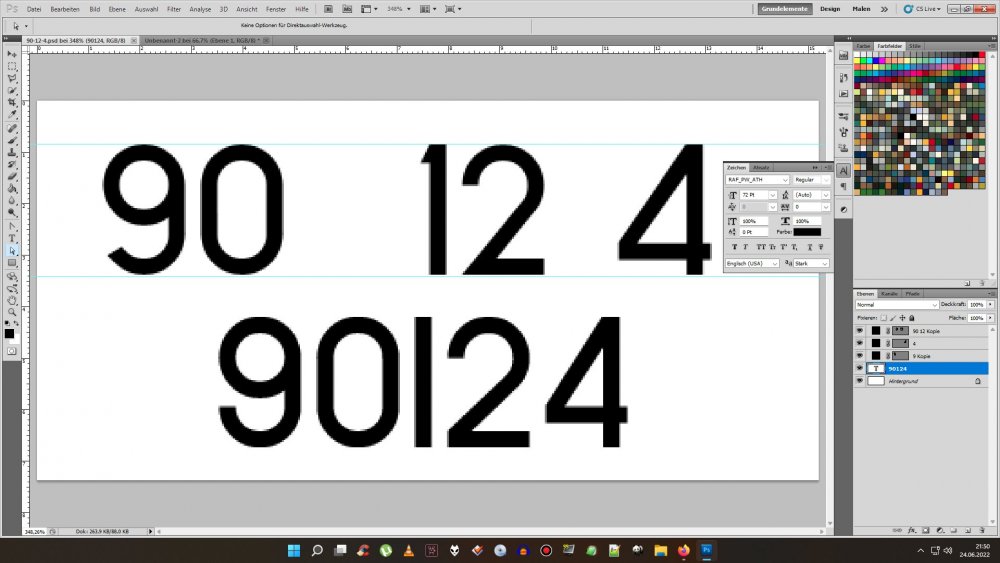Select the Direct Selection tool

[12, 251]
